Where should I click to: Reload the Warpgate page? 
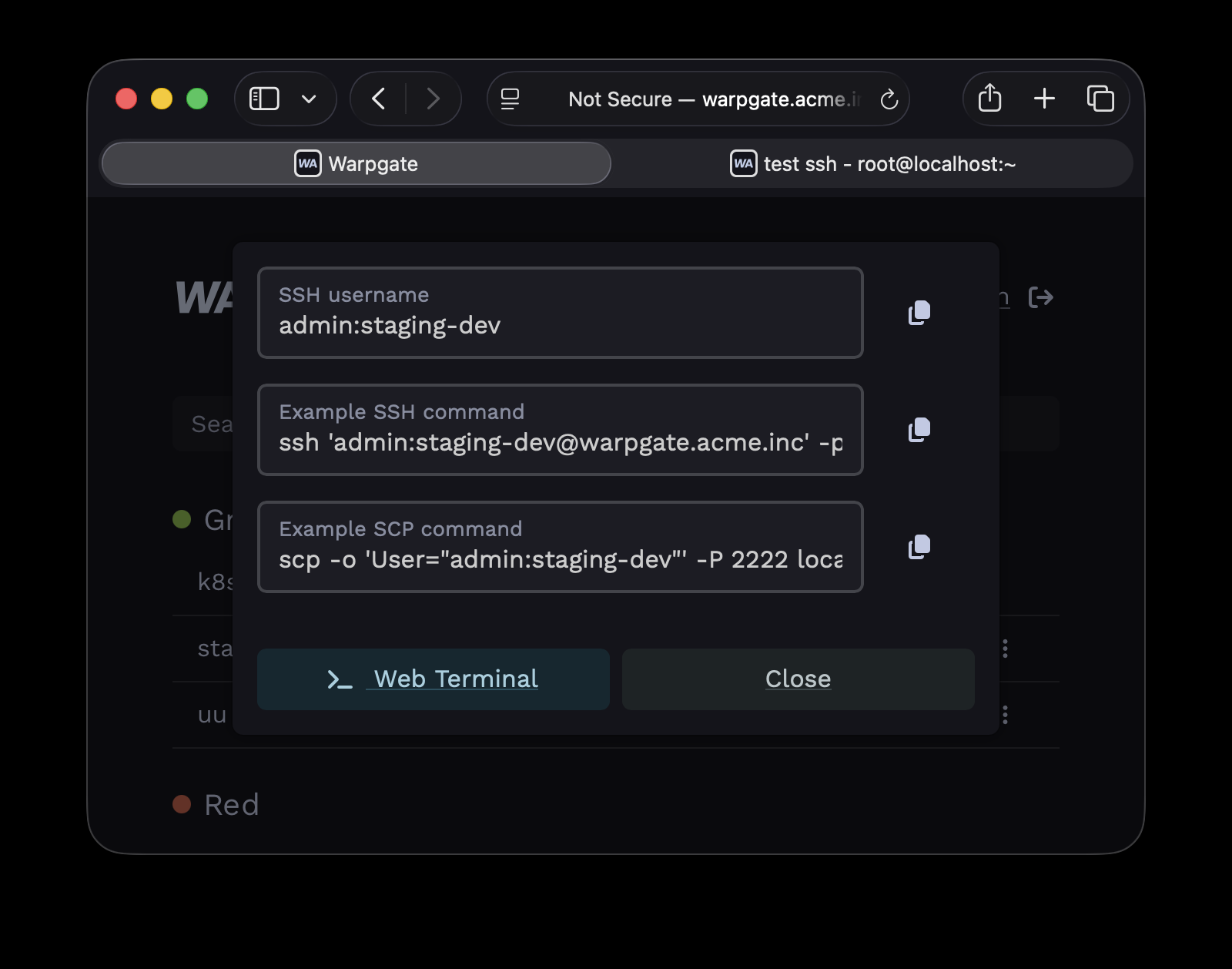coord(889,99)
